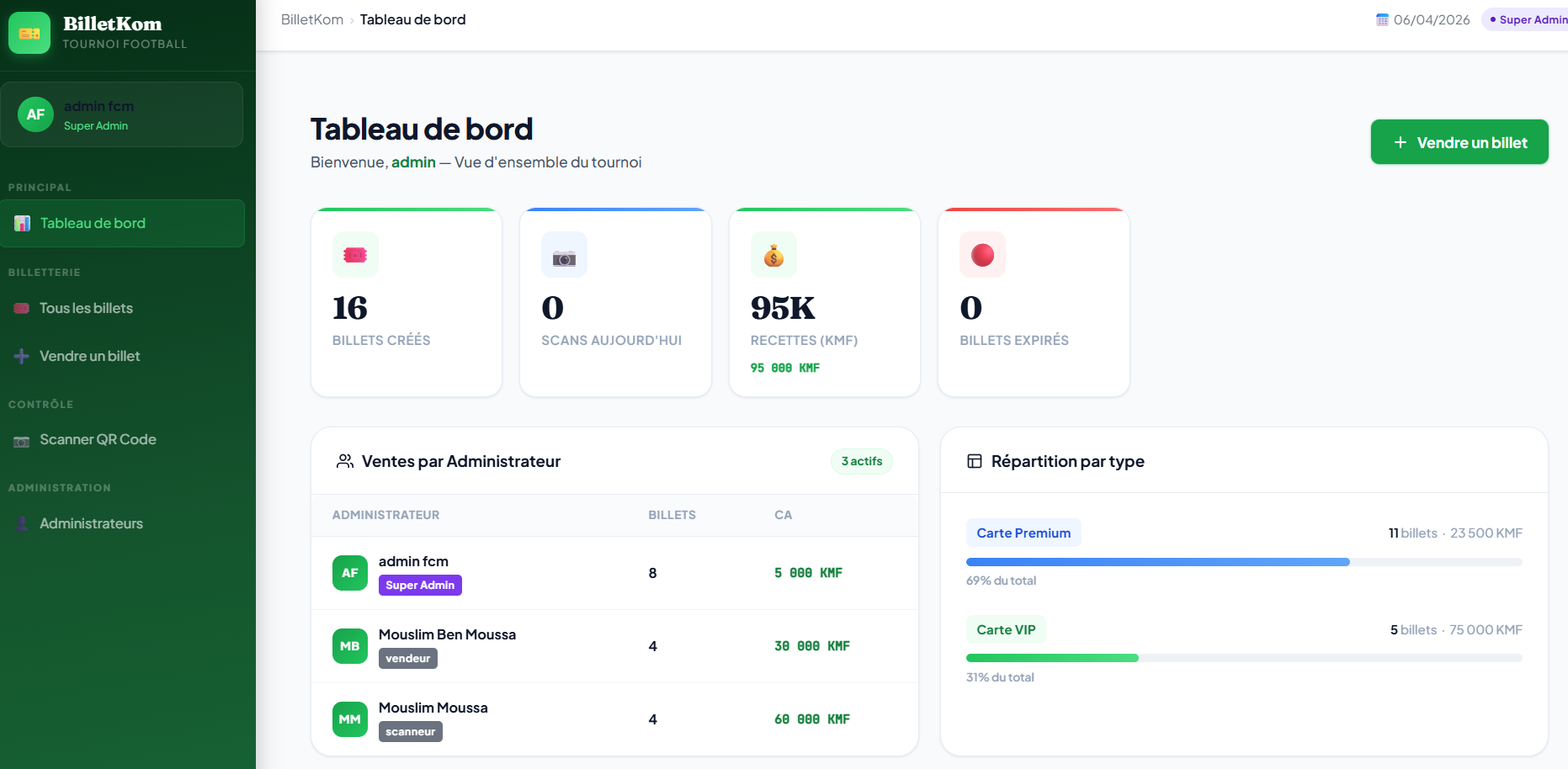Click the ADMINISTRATEUR column header
This screenshot has height=769, width=1568.
point(385,515)
